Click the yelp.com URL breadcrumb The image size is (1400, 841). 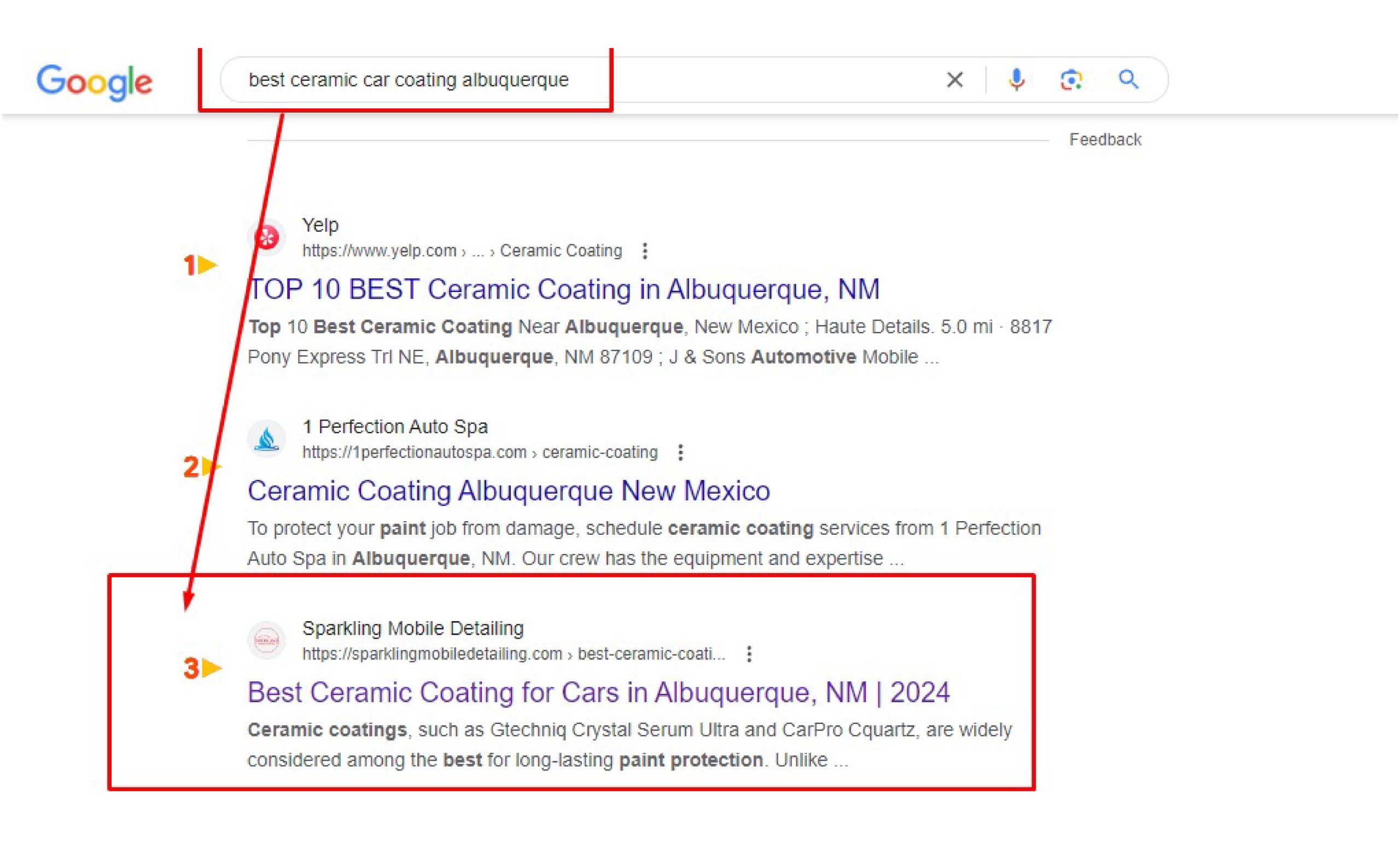[x=462, y=250]
